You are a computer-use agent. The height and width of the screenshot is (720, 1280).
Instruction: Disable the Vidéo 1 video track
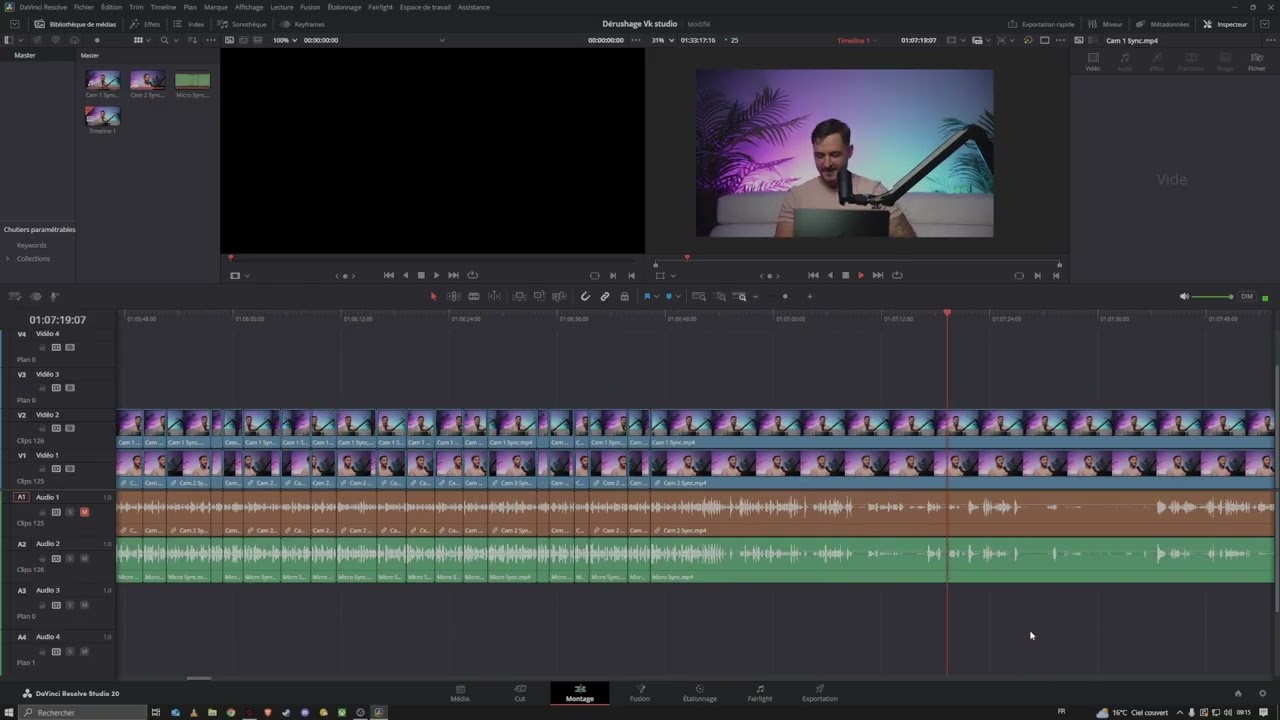(70, 468)
